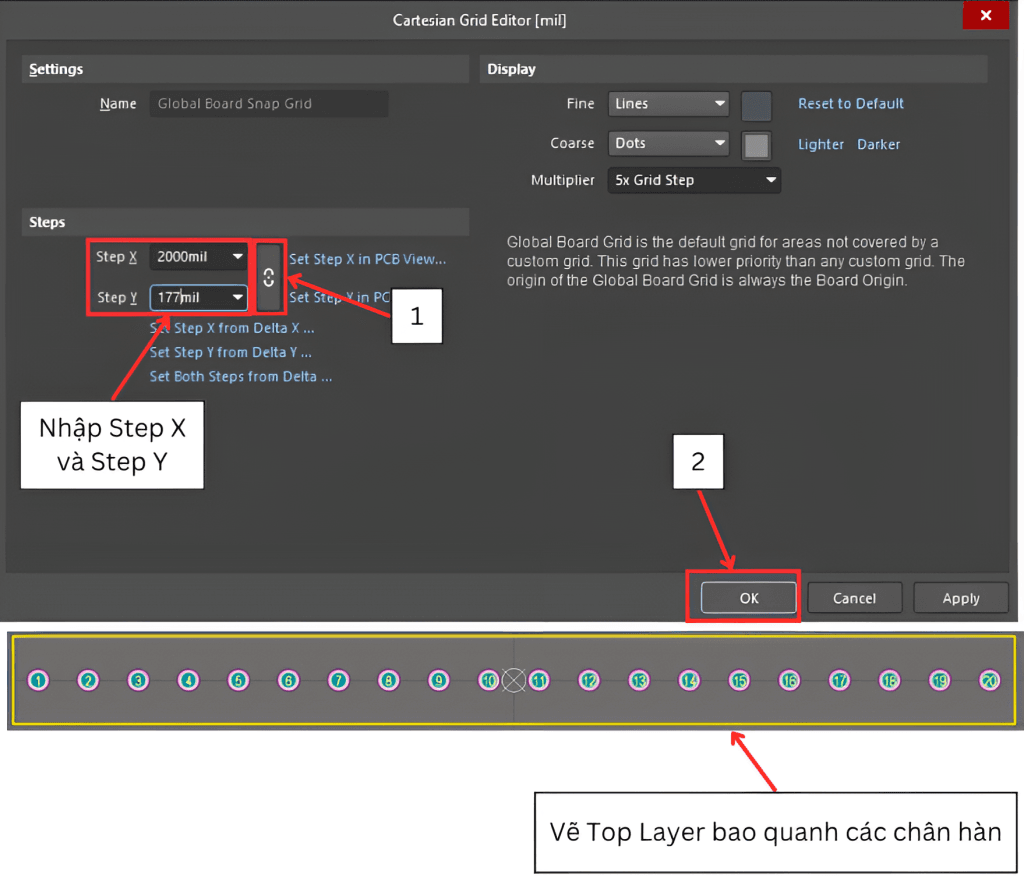Image resolution: width=1024 pixels, height=885 pixels.
Task: Toggle the Step X/Y link chain icon
Action: 268,278
